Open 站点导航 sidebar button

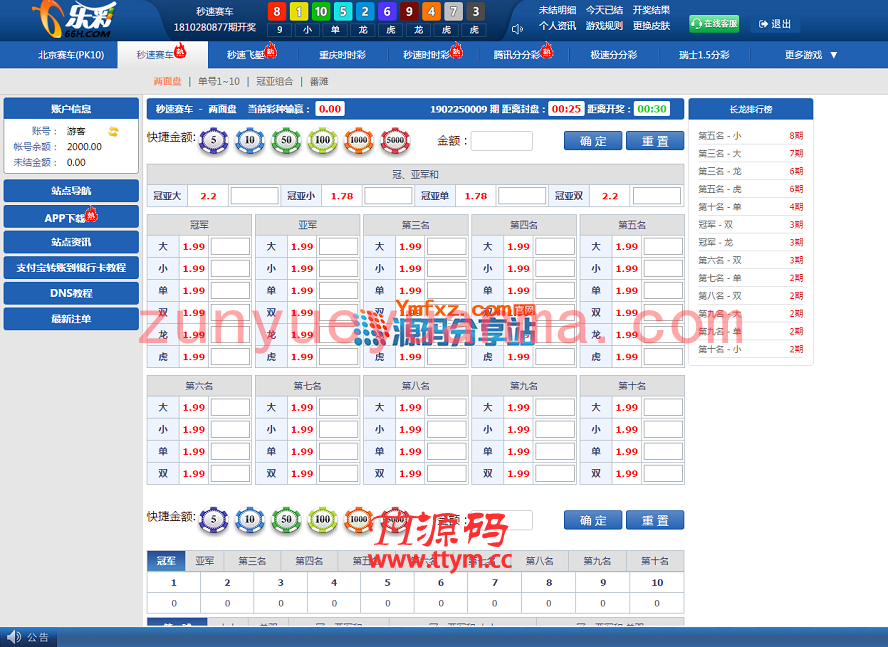(71, 191)
